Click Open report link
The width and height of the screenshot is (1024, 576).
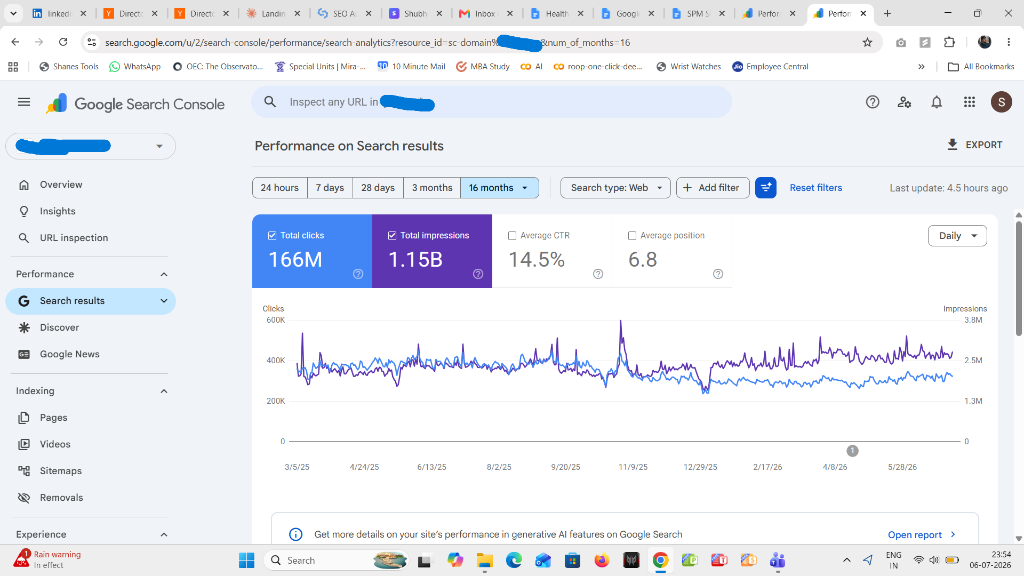921,535
